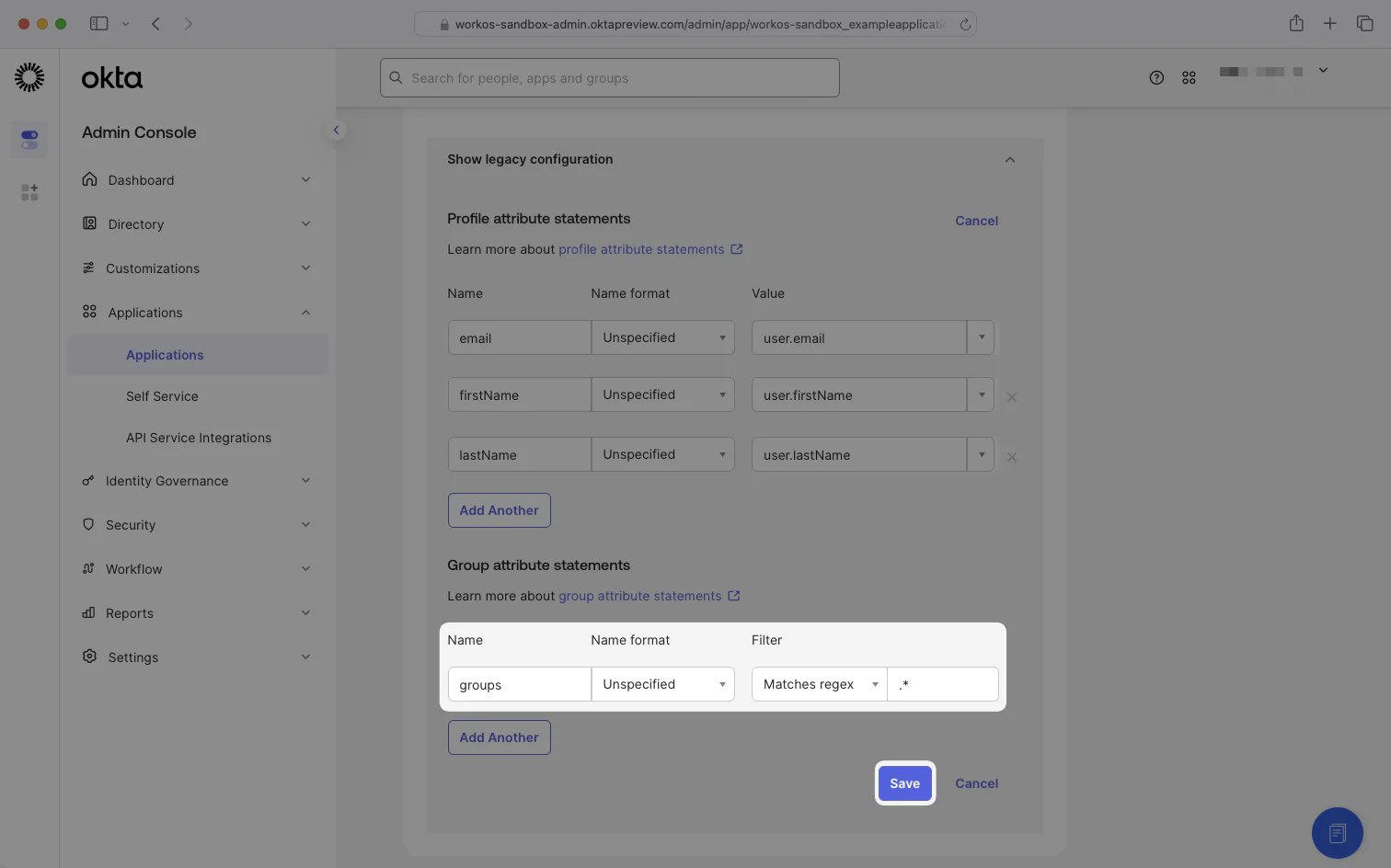
Task: Click the magnifier icon in the search box
Action: [x=396, y=78]
